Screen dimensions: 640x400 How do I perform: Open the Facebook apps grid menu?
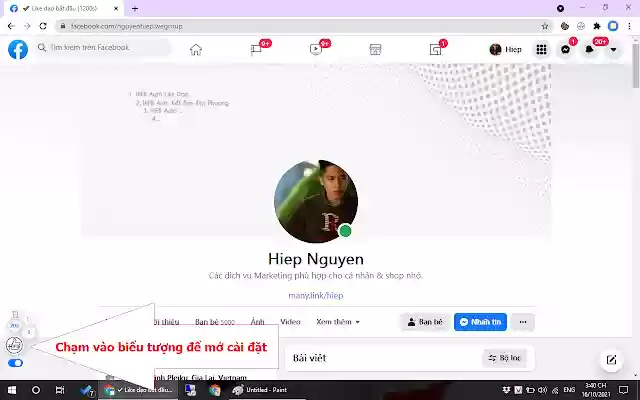click(541, 49)
